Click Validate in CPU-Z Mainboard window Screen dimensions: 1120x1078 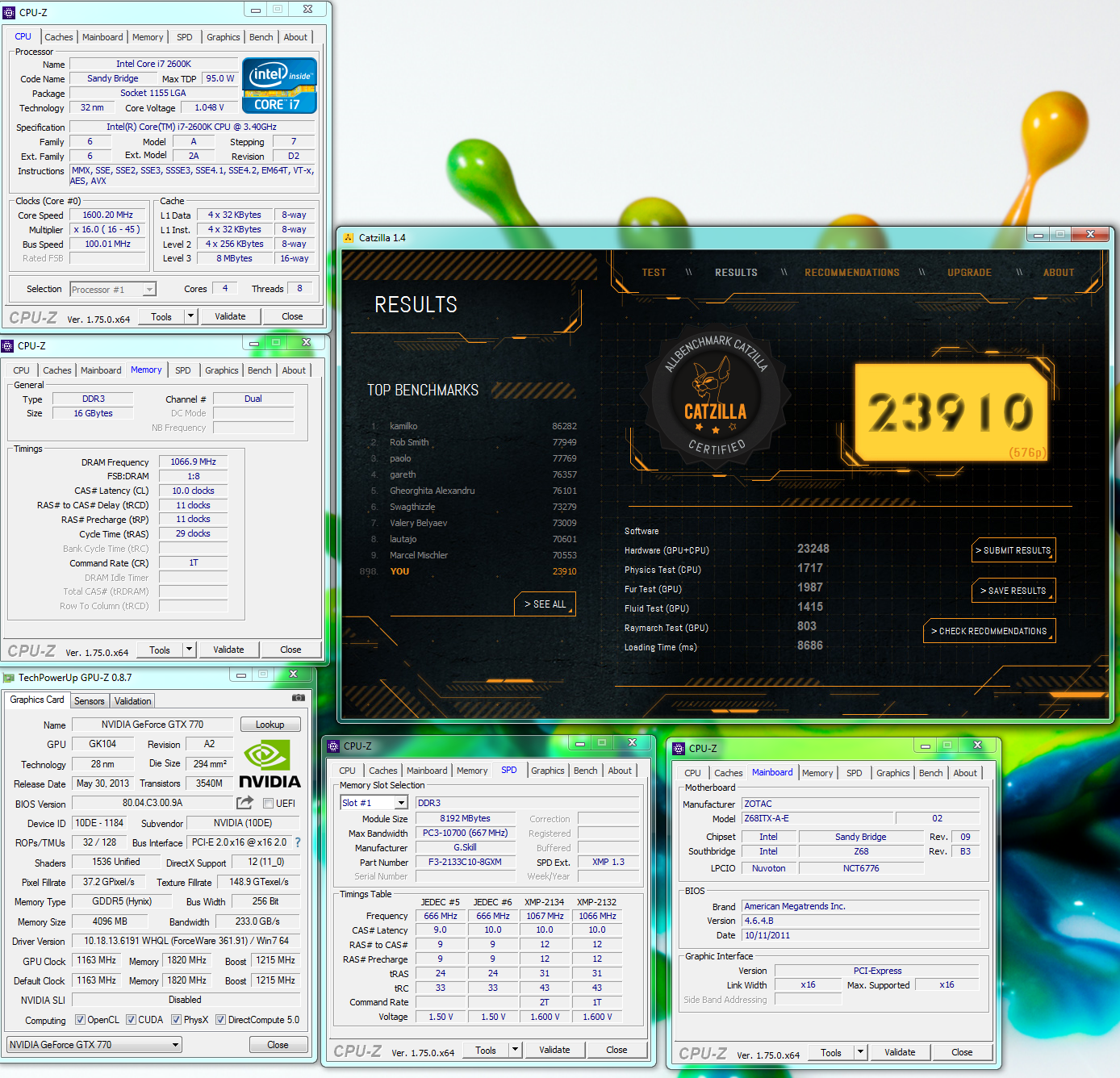point(900,1052)
